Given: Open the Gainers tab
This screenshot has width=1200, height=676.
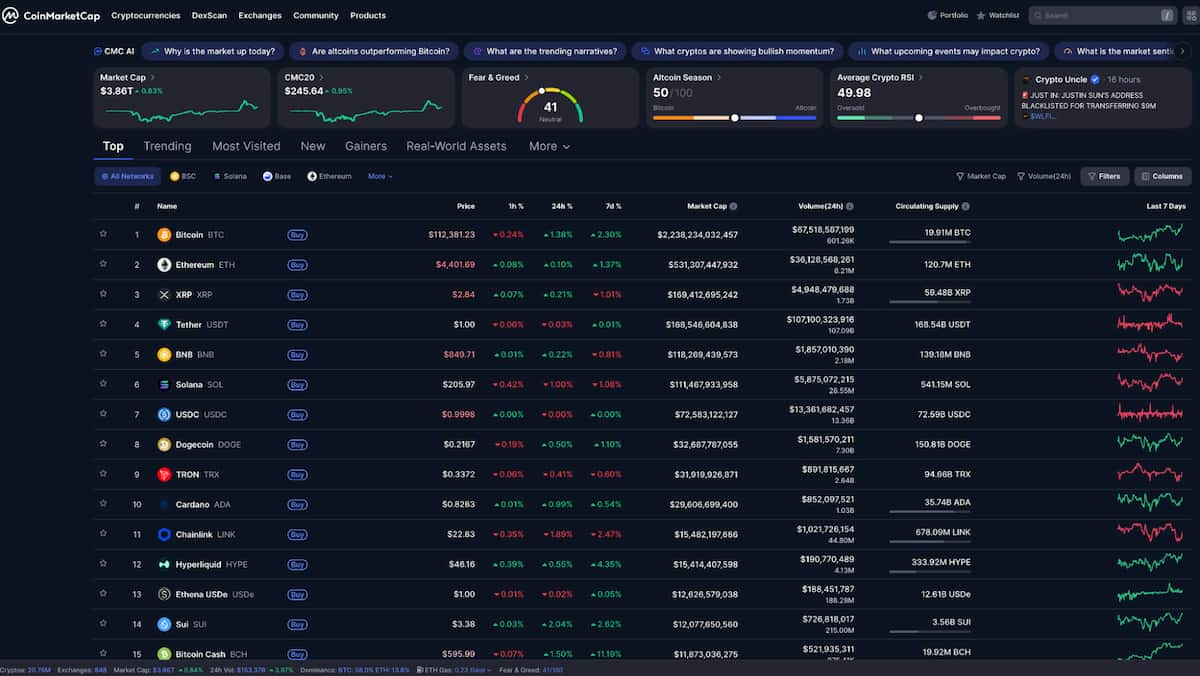Looking at the screenshot, I should [366, 146].
